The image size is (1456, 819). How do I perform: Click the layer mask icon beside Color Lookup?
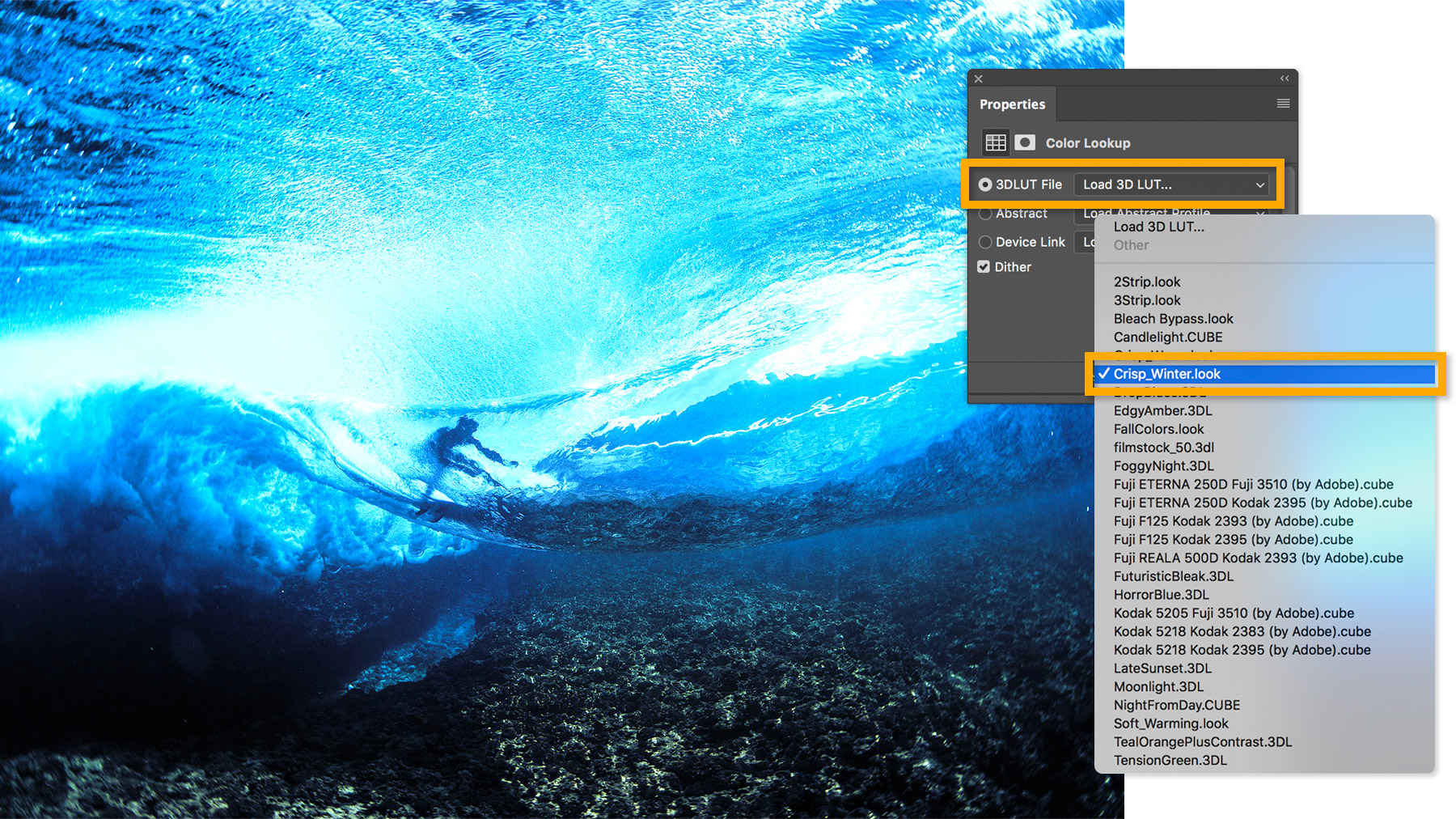tap(1024, 142)
